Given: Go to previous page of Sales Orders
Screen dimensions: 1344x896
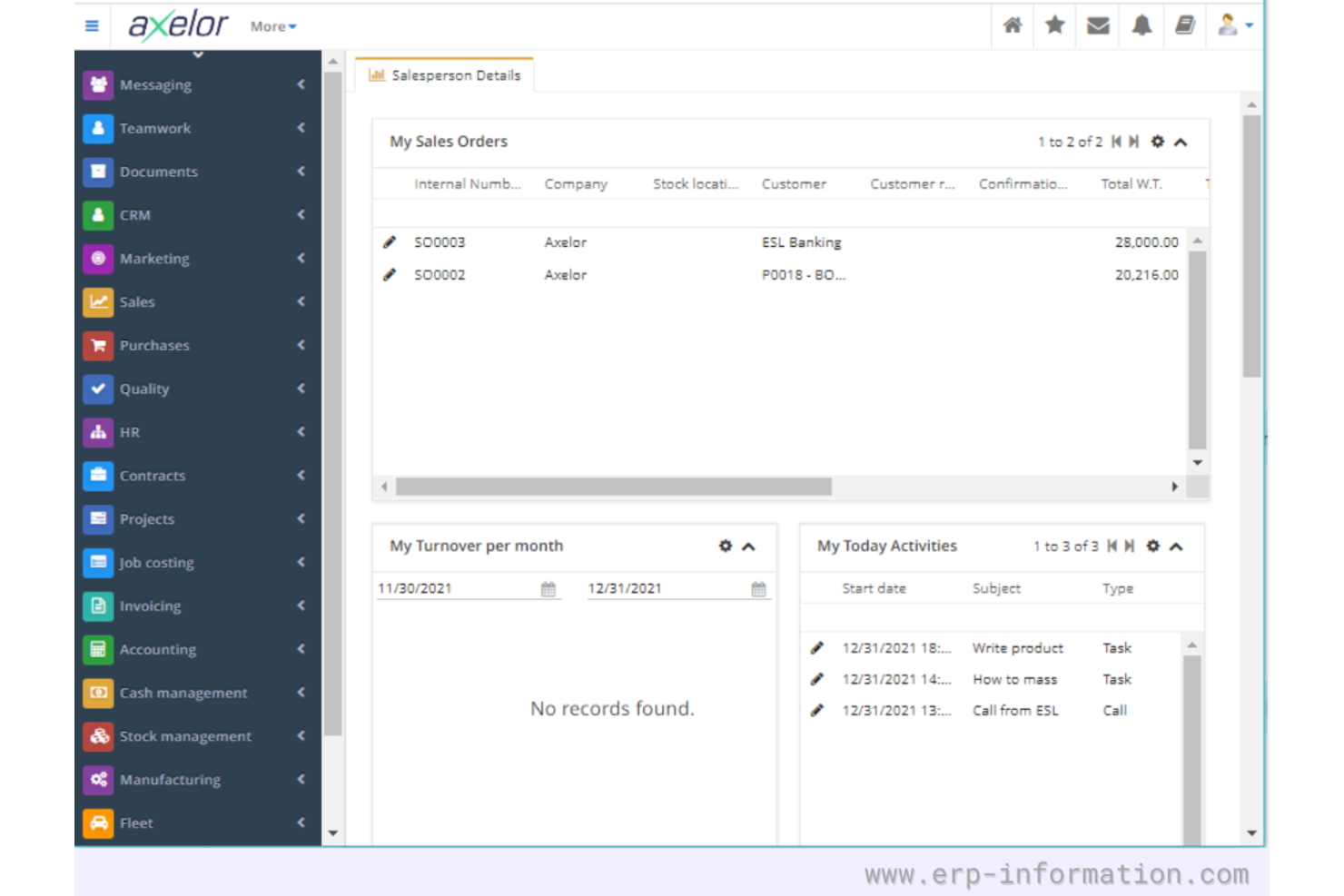Looking at the screenshot, I should click(x=1116, y=142).
